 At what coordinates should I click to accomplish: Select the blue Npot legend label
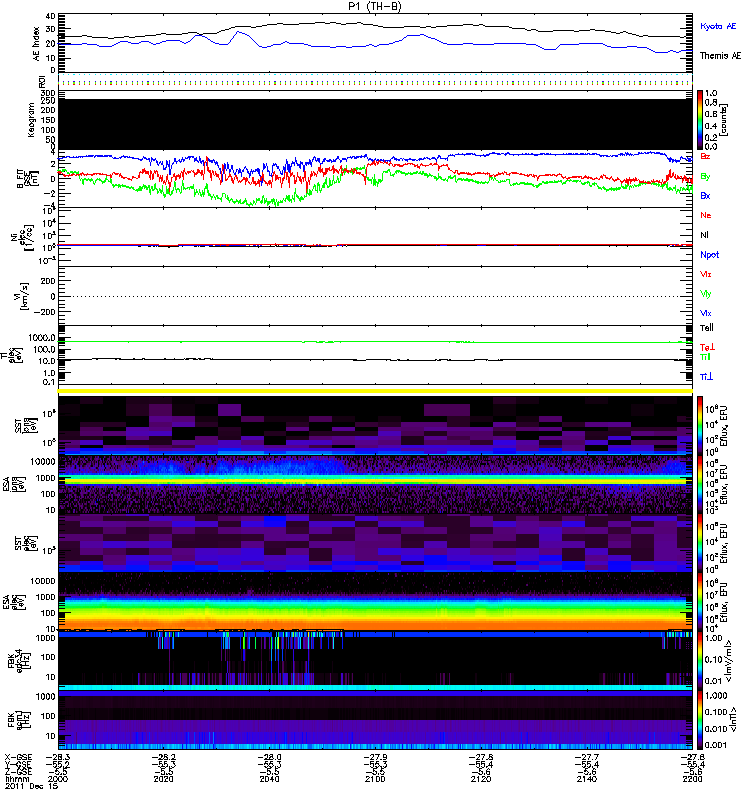click(x=709, y=254)
